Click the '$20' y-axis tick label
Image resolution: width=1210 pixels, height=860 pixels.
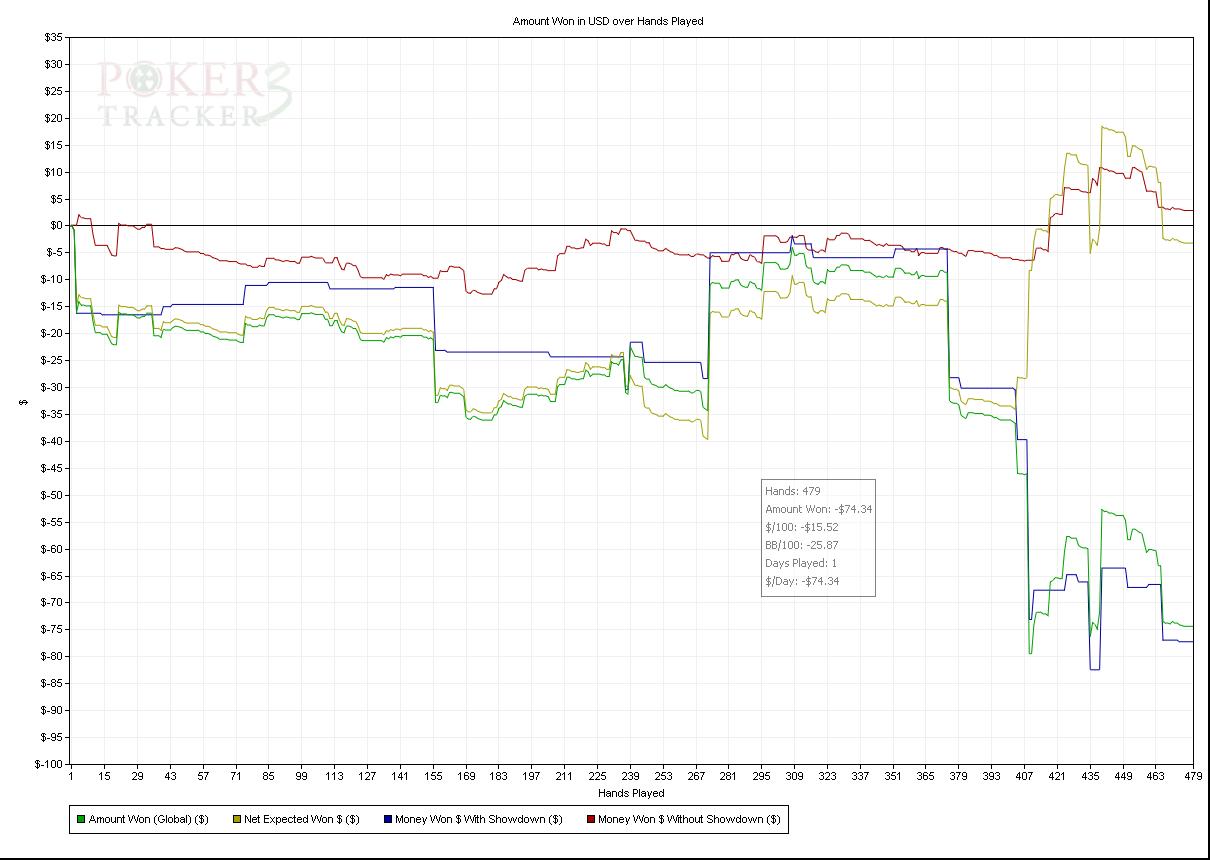tap(54, 118)
